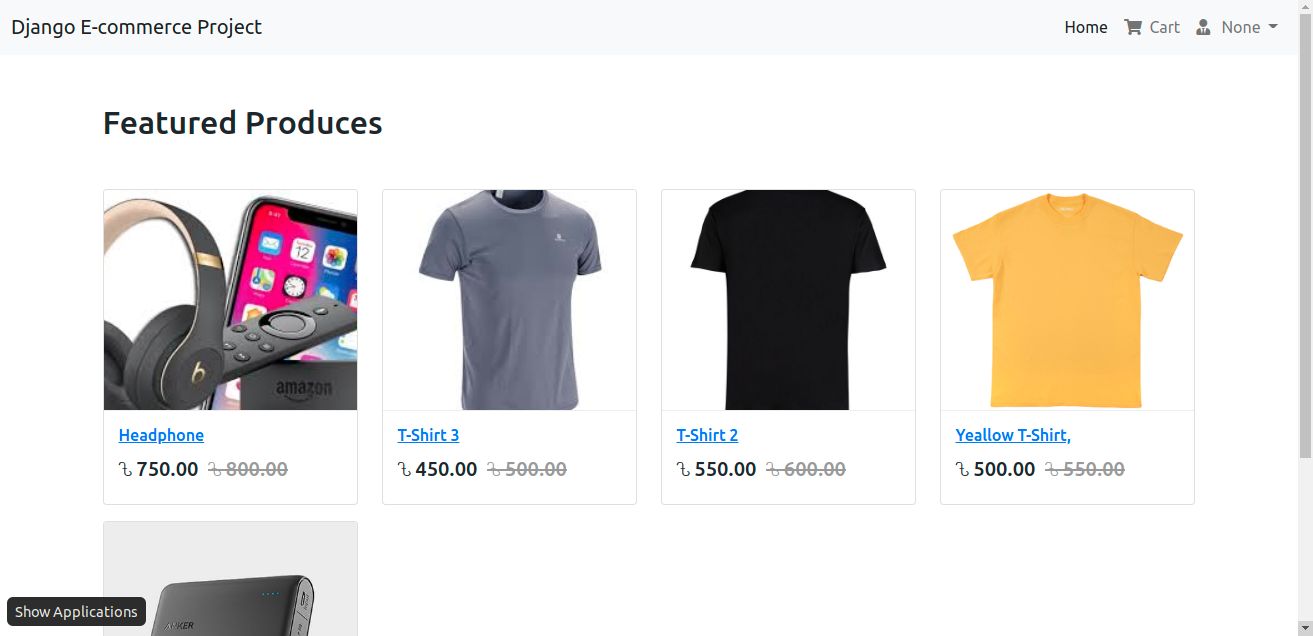This screenshot has width=1313, height=636.
Task: Open the Home navigation item
Action: tap(1086, 27)
